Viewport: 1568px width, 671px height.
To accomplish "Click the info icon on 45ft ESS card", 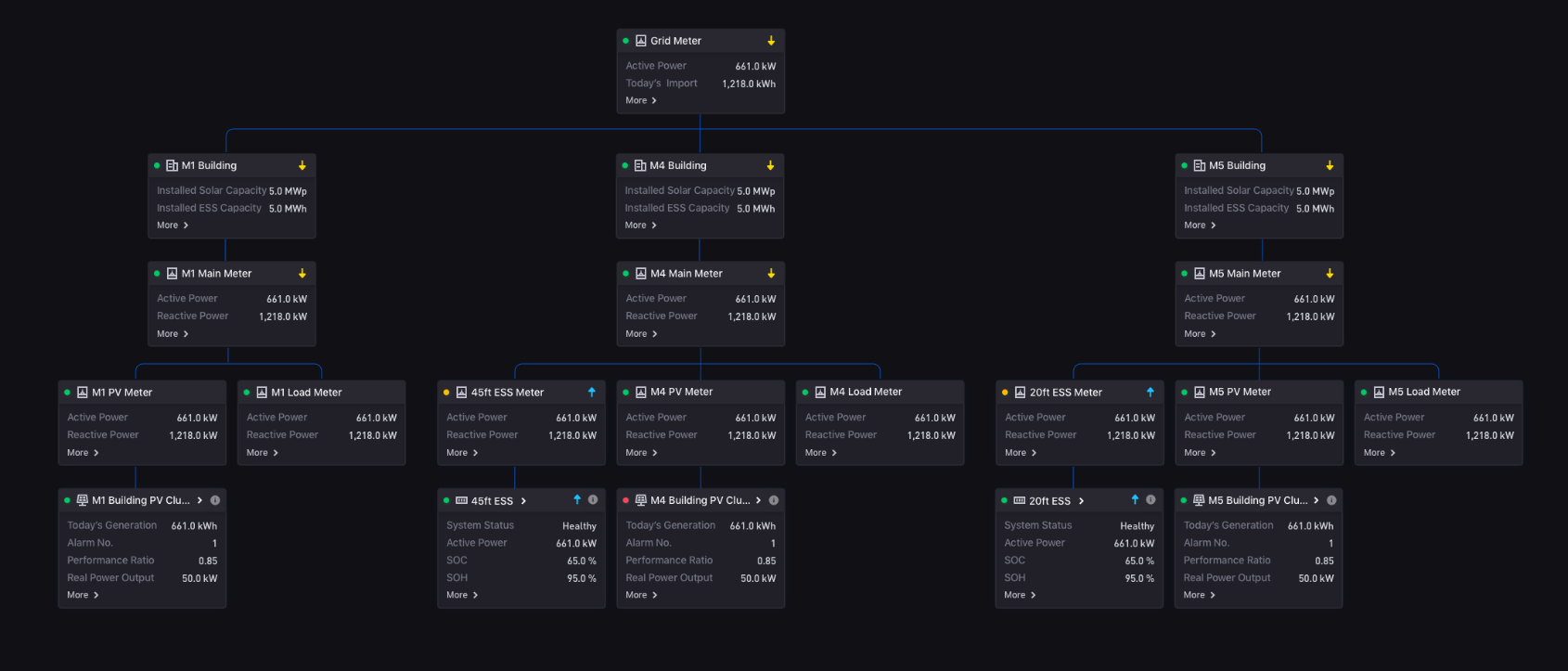I will (593, 499).
